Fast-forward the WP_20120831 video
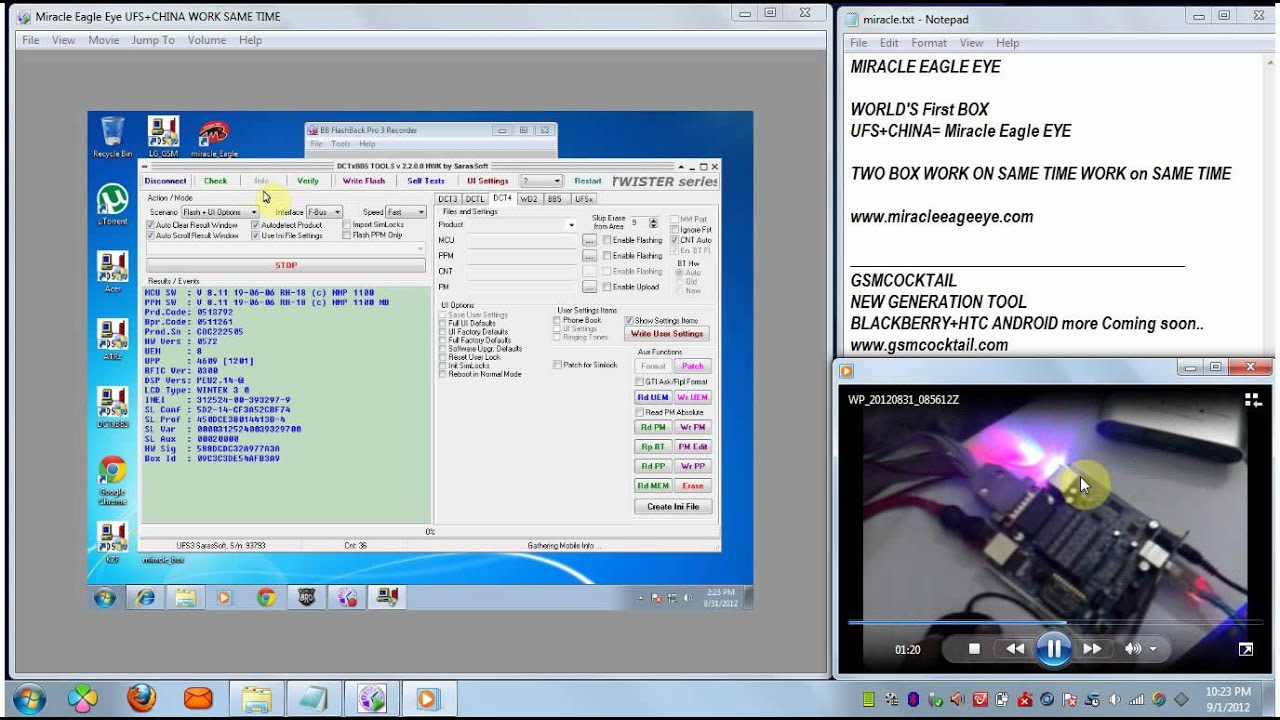Viewport: 1280px width, 720px height. pos(1092,649)
